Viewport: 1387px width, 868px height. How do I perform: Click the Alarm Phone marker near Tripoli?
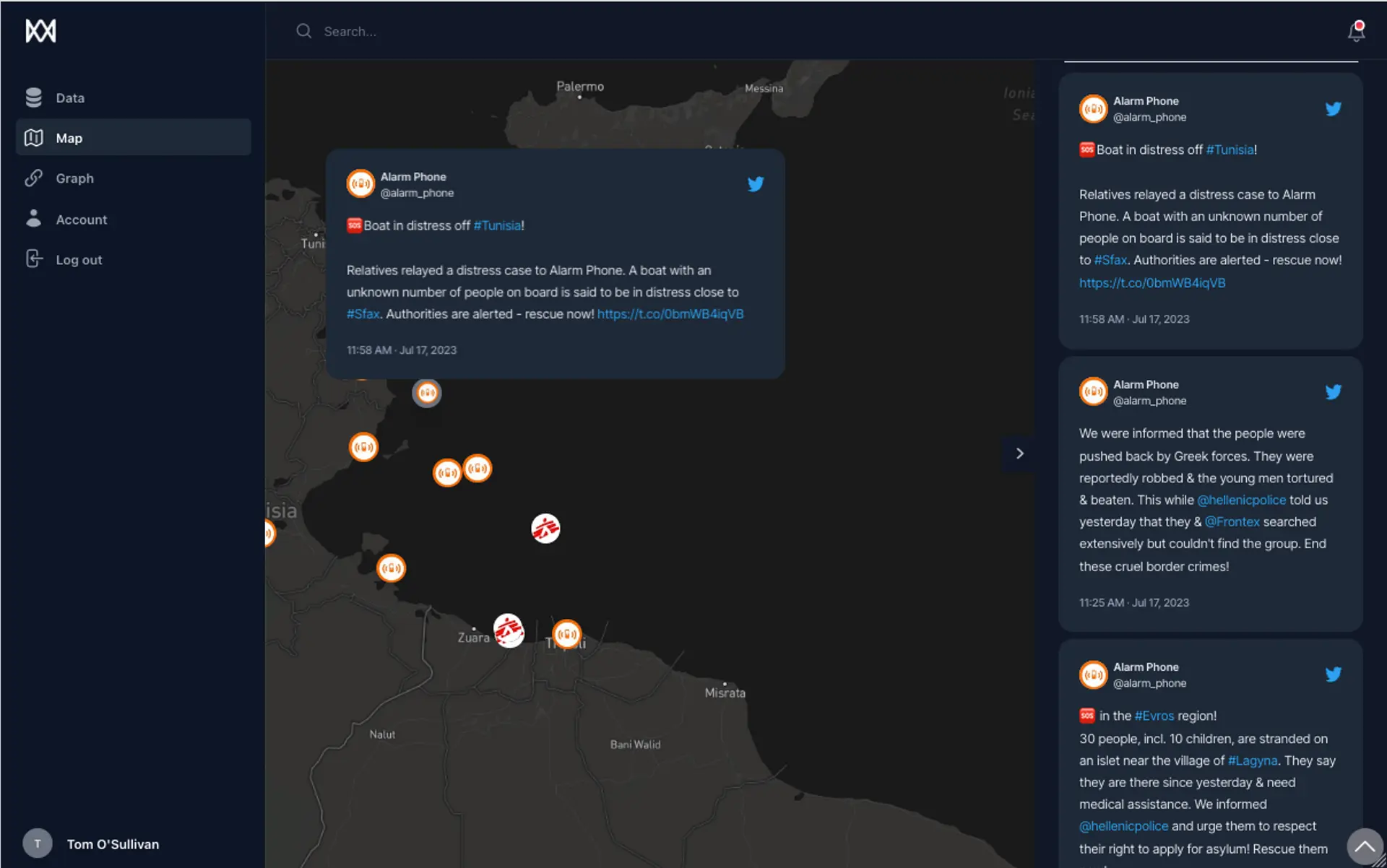point(566,634)
